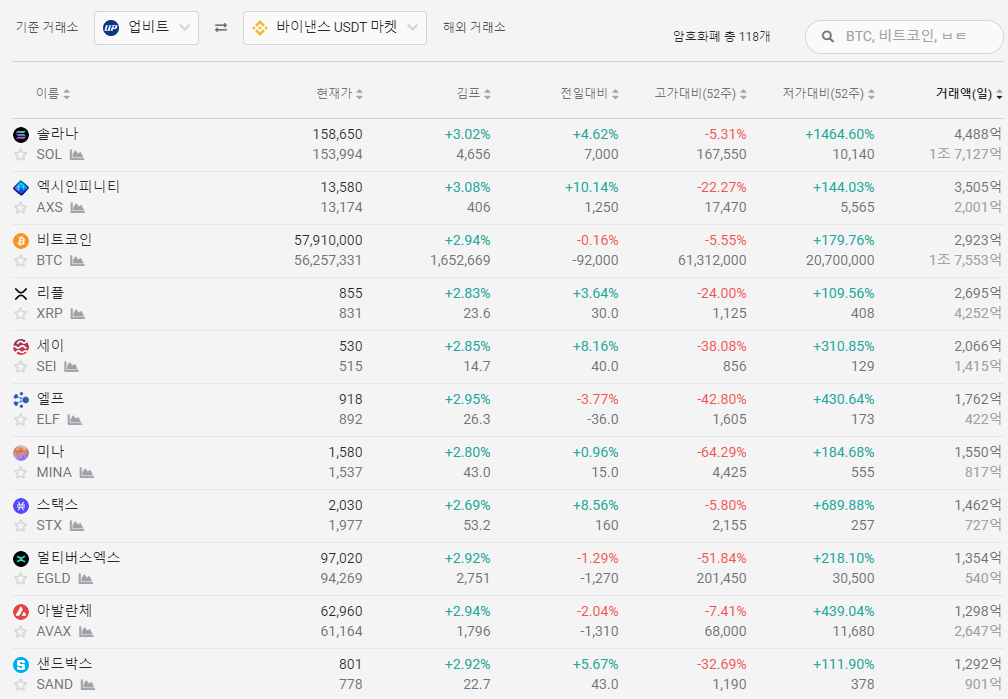Click the 샌드박스 coin name
The image size is (1008, 699).
pyautogui.click(x=64, y=664)
